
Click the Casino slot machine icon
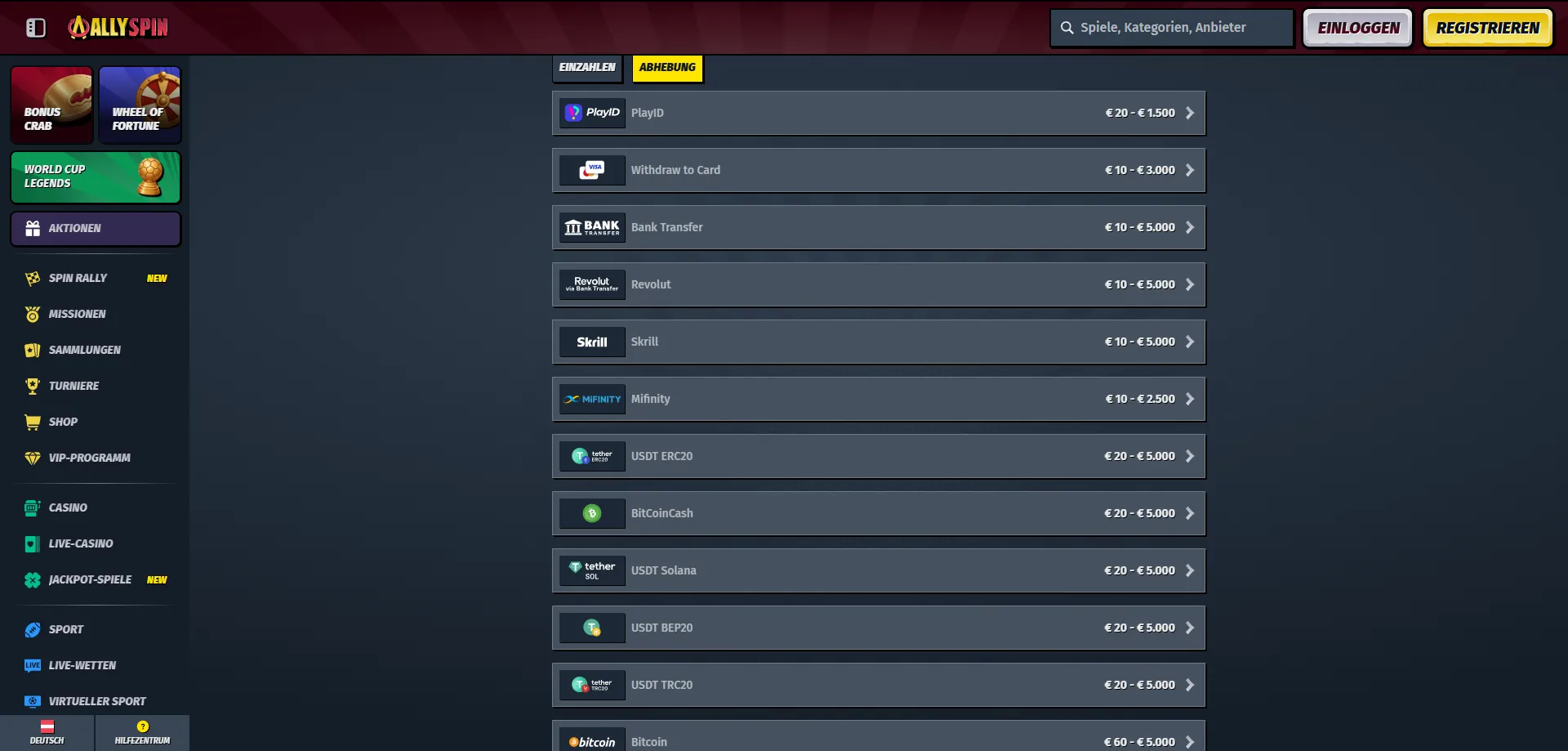(33, 508)
